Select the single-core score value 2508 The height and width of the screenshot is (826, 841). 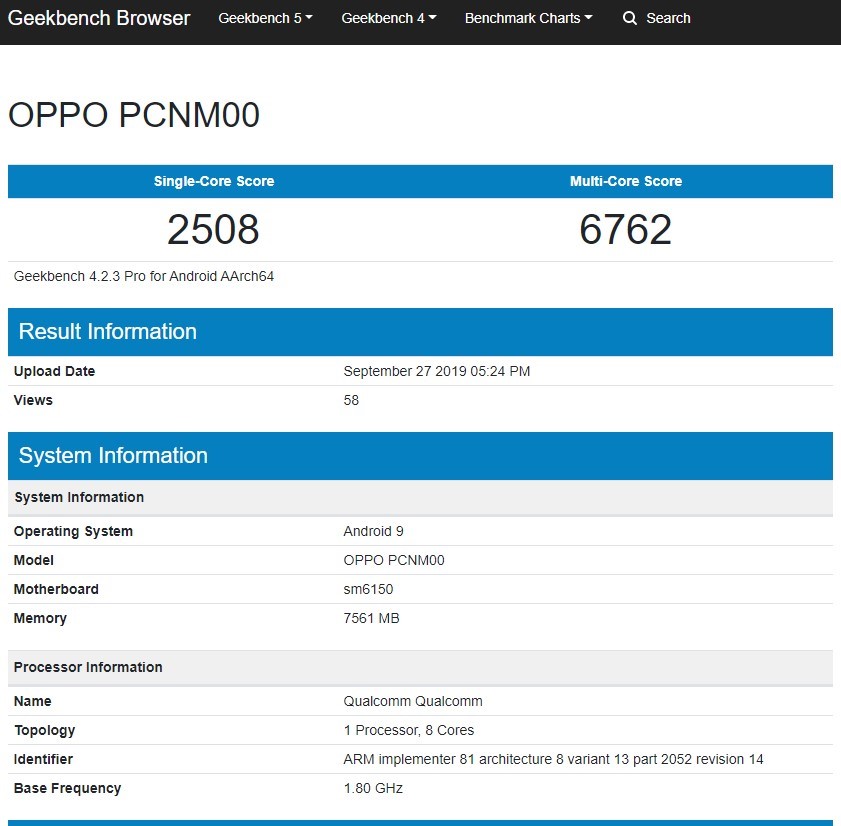point(213,230)
